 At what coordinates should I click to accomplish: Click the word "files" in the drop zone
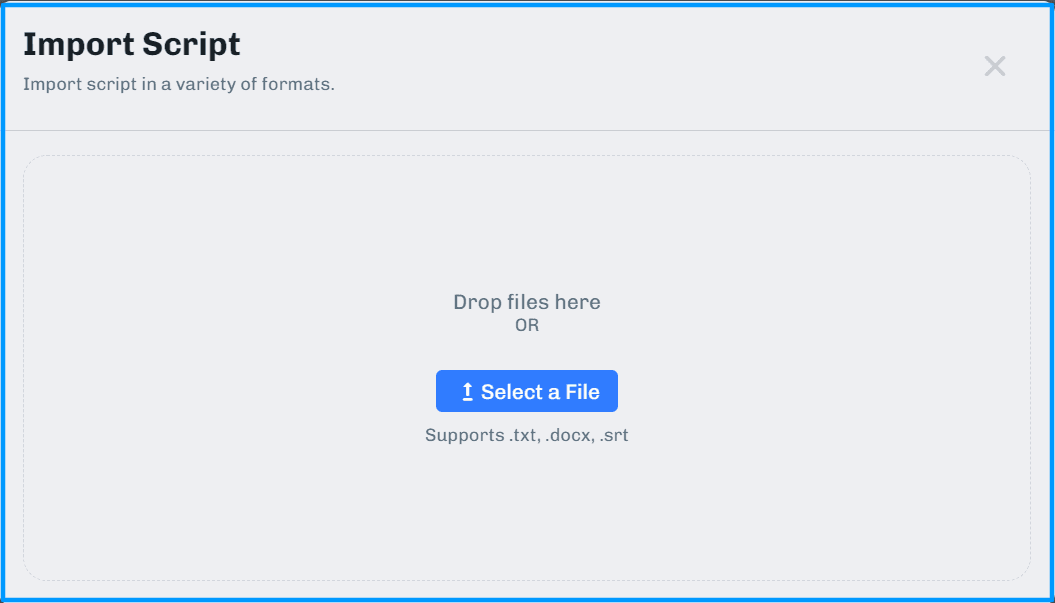[527, 302]
